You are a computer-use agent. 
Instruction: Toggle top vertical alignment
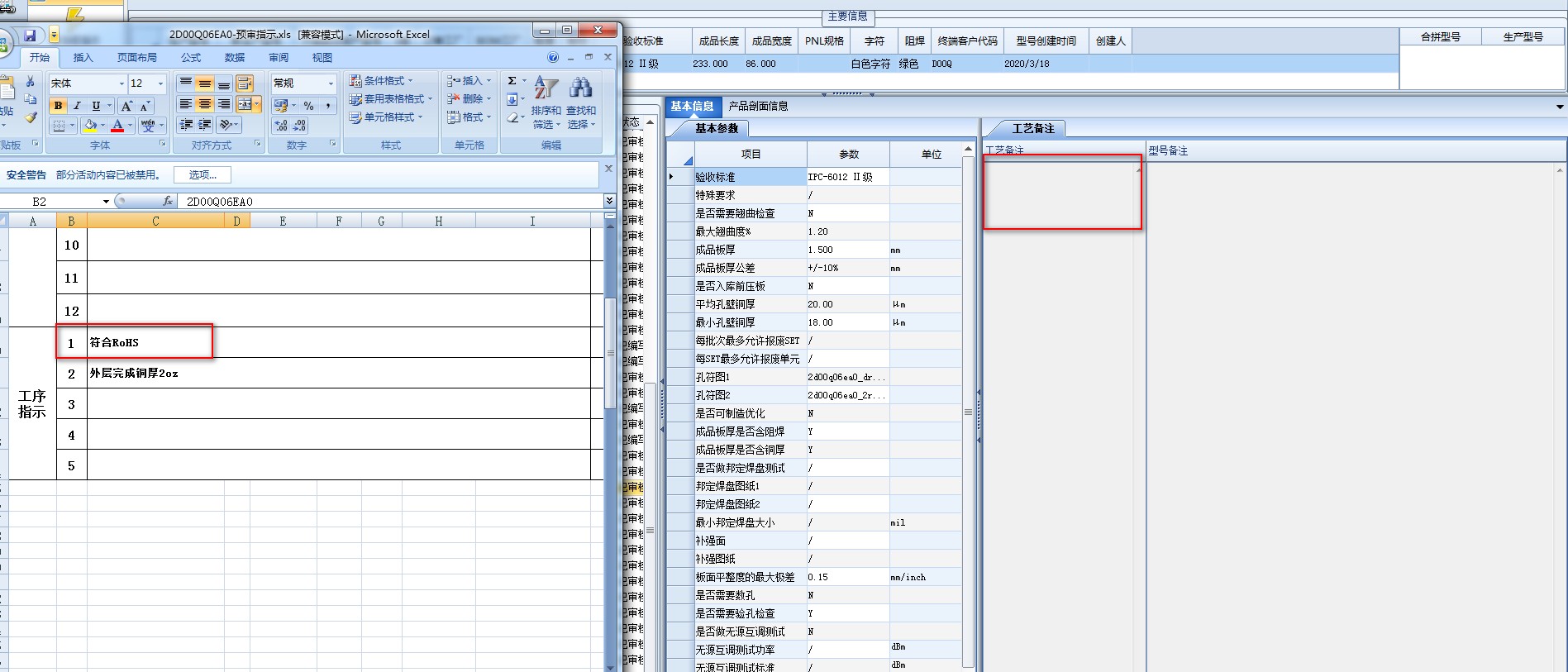coord(186,83)
